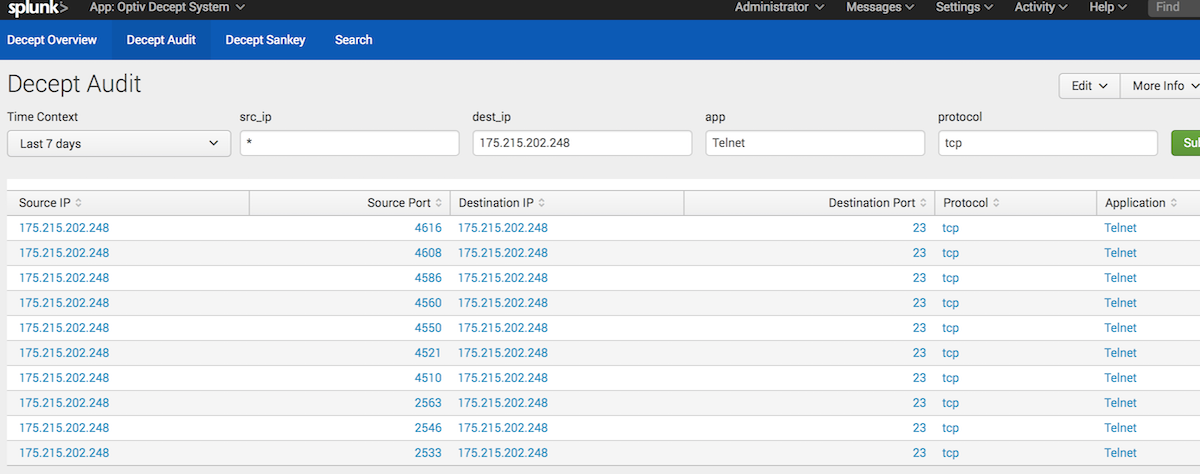The image size is (1200, 474).
Task: Click source port 2563
Action: 428,403
